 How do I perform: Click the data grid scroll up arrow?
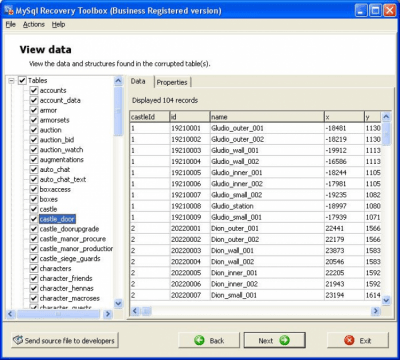[386, 117]
